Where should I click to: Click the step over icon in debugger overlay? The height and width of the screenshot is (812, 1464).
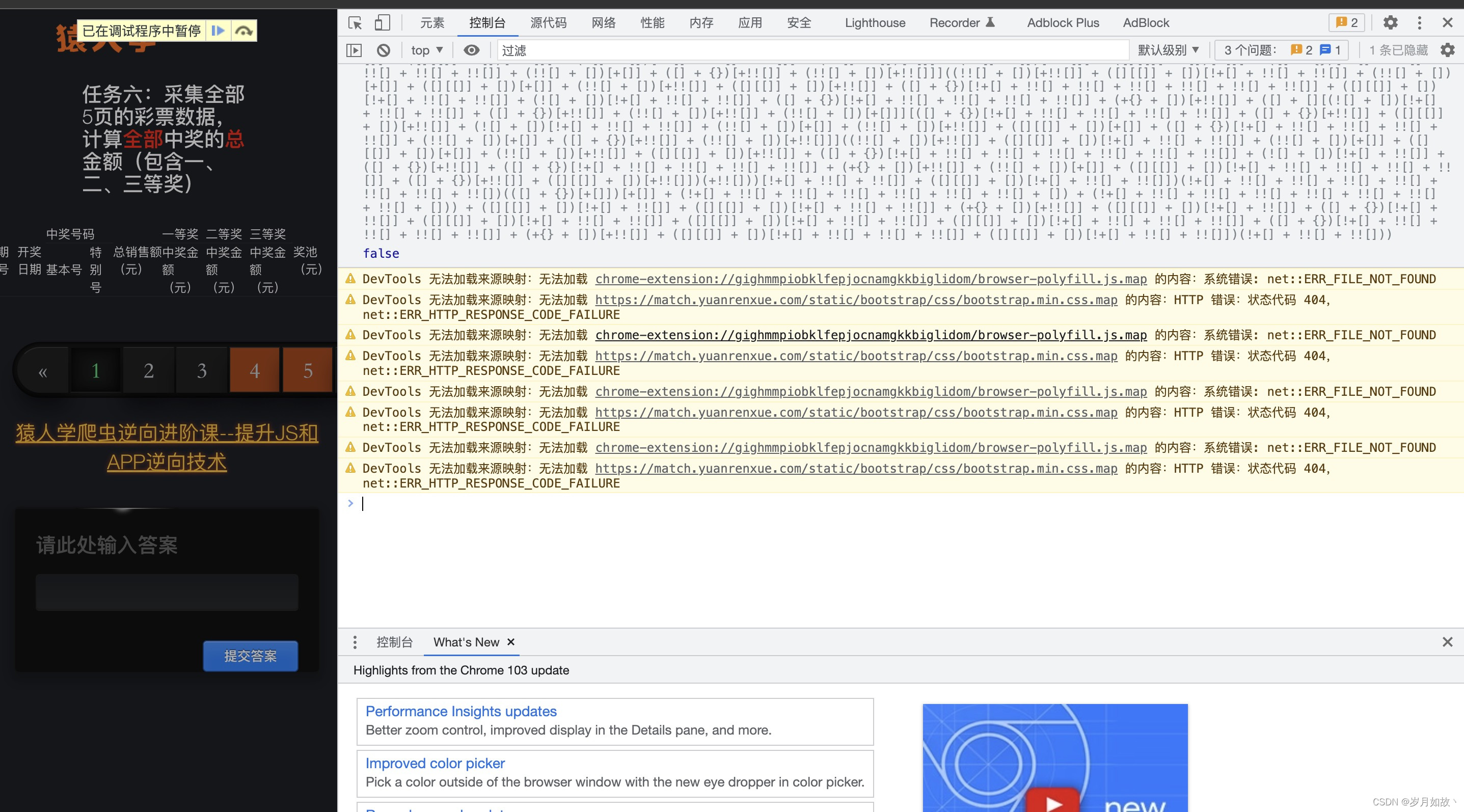[245, 31]
